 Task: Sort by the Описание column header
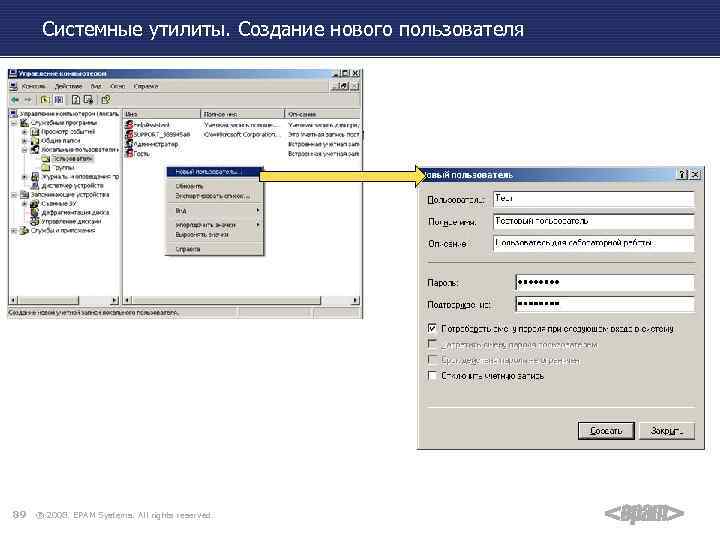322,114
